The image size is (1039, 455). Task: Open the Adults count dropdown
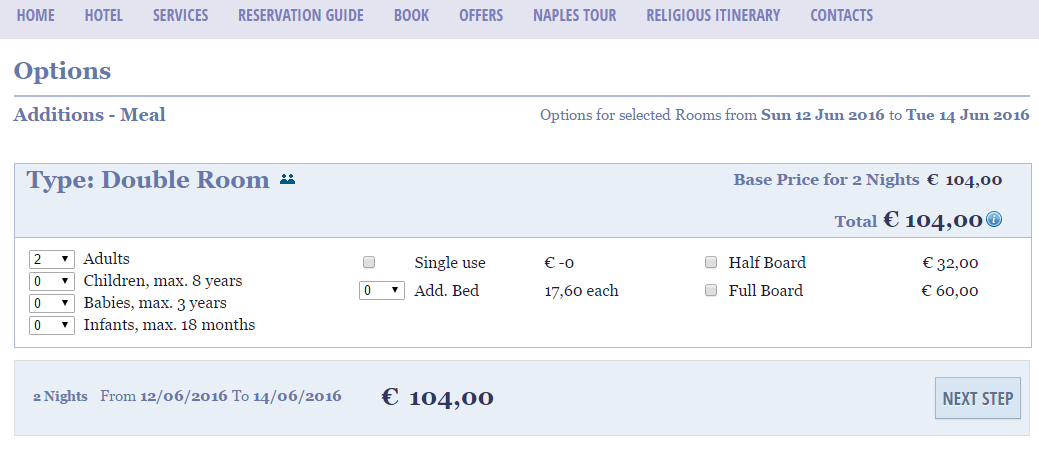52,259
